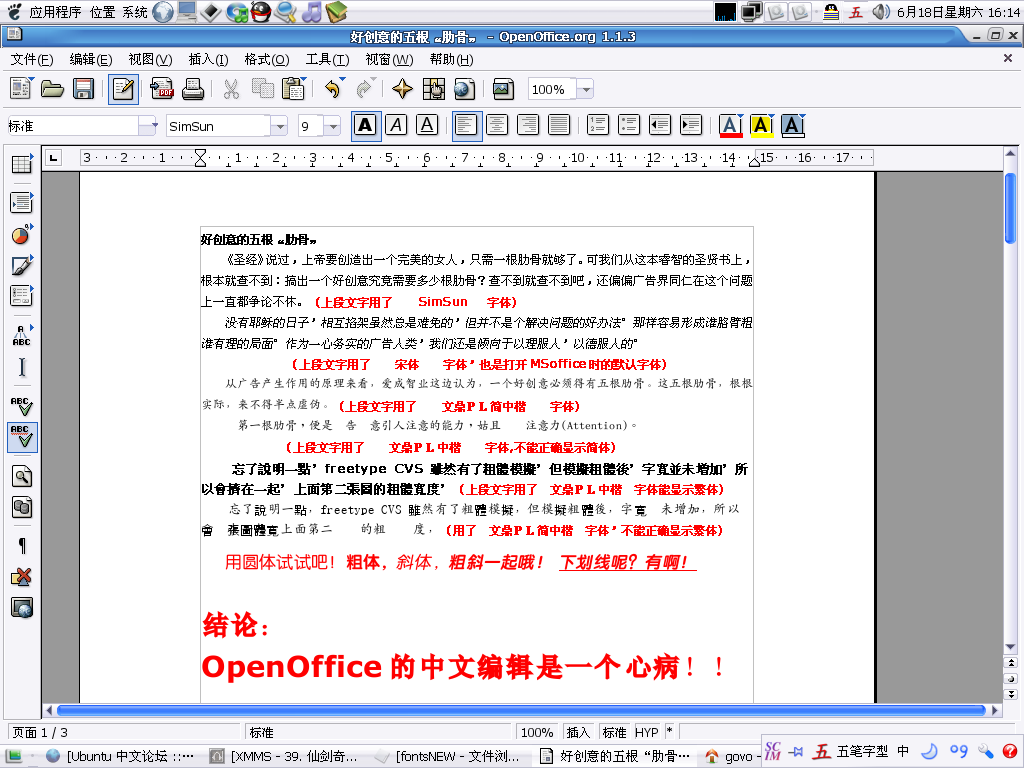Toggle the Edit File mode button

pos(123,89)
